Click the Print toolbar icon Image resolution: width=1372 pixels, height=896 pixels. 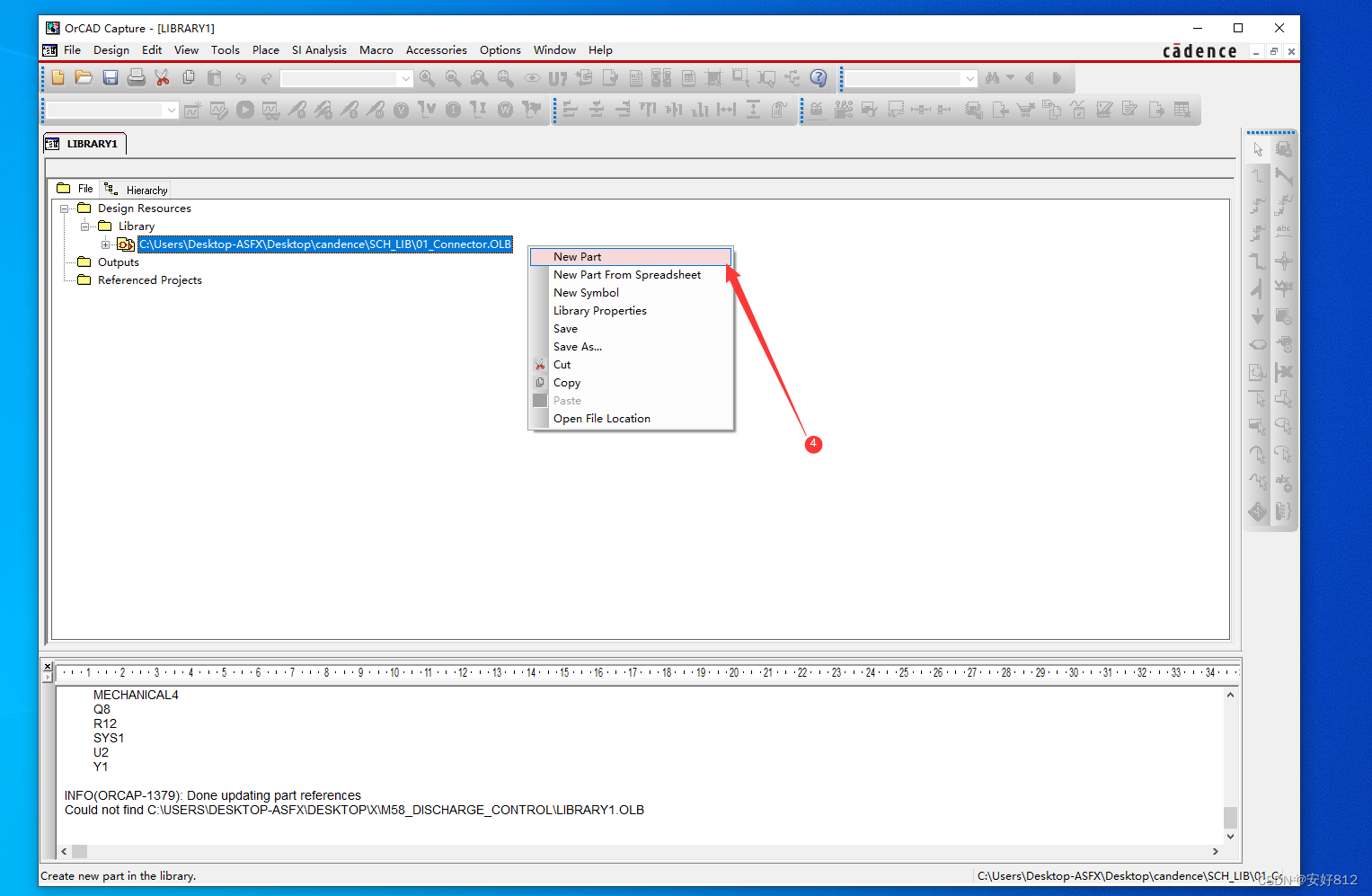(x=137, y=78)
